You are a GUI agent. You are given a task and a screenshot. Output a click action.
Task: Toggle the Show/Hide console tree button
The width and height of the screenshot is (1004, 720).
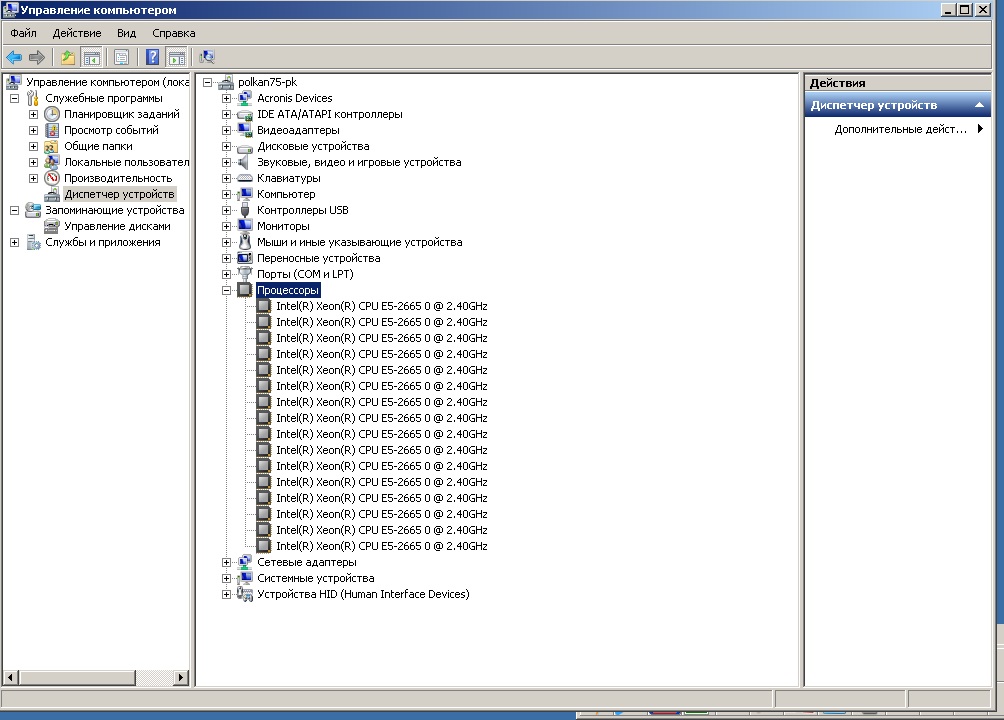coord(92,58)
